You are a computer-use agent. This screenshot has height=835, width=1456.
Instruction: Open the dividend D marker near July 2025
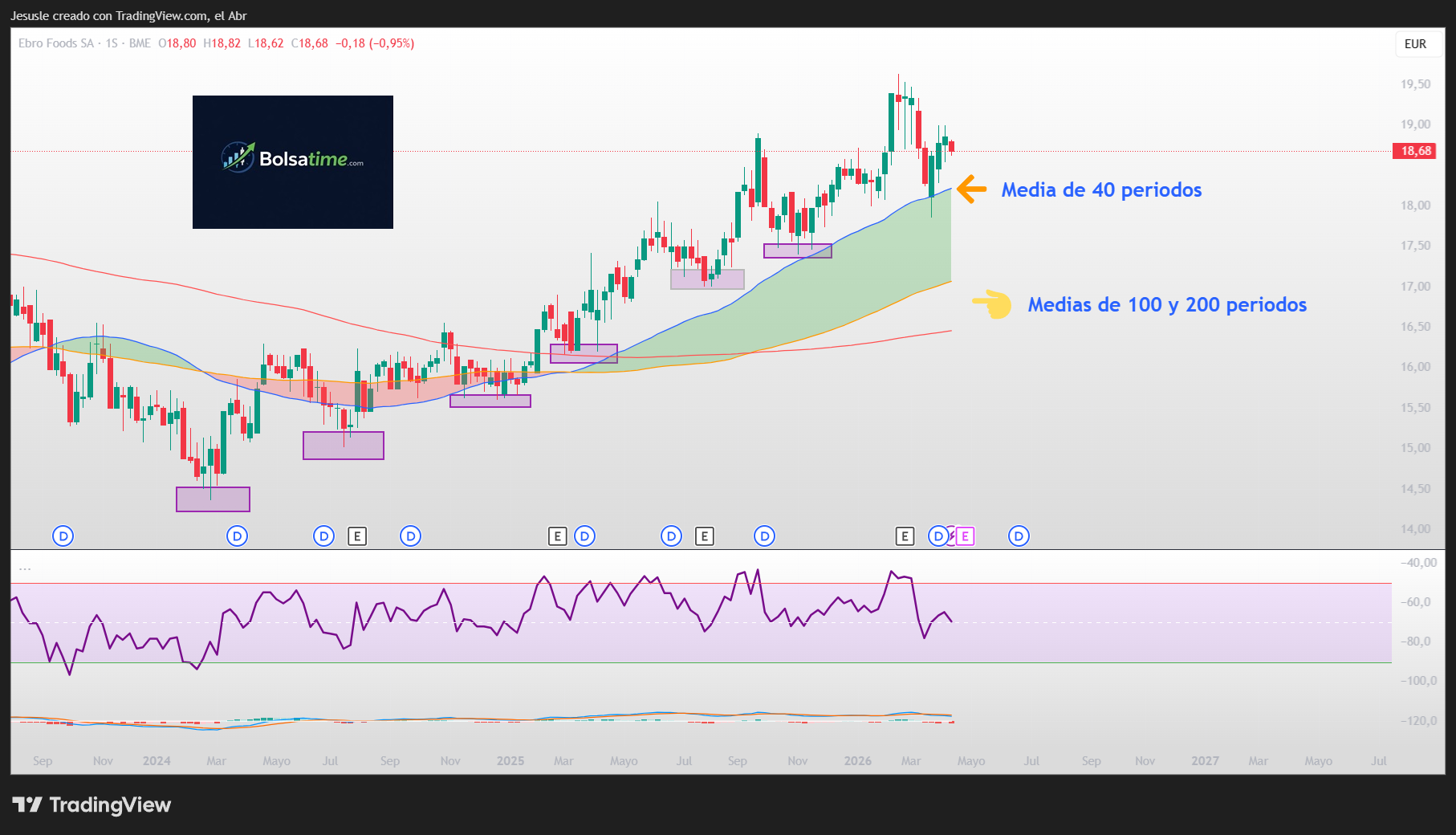pyautogui.click(x=671, y=536)
